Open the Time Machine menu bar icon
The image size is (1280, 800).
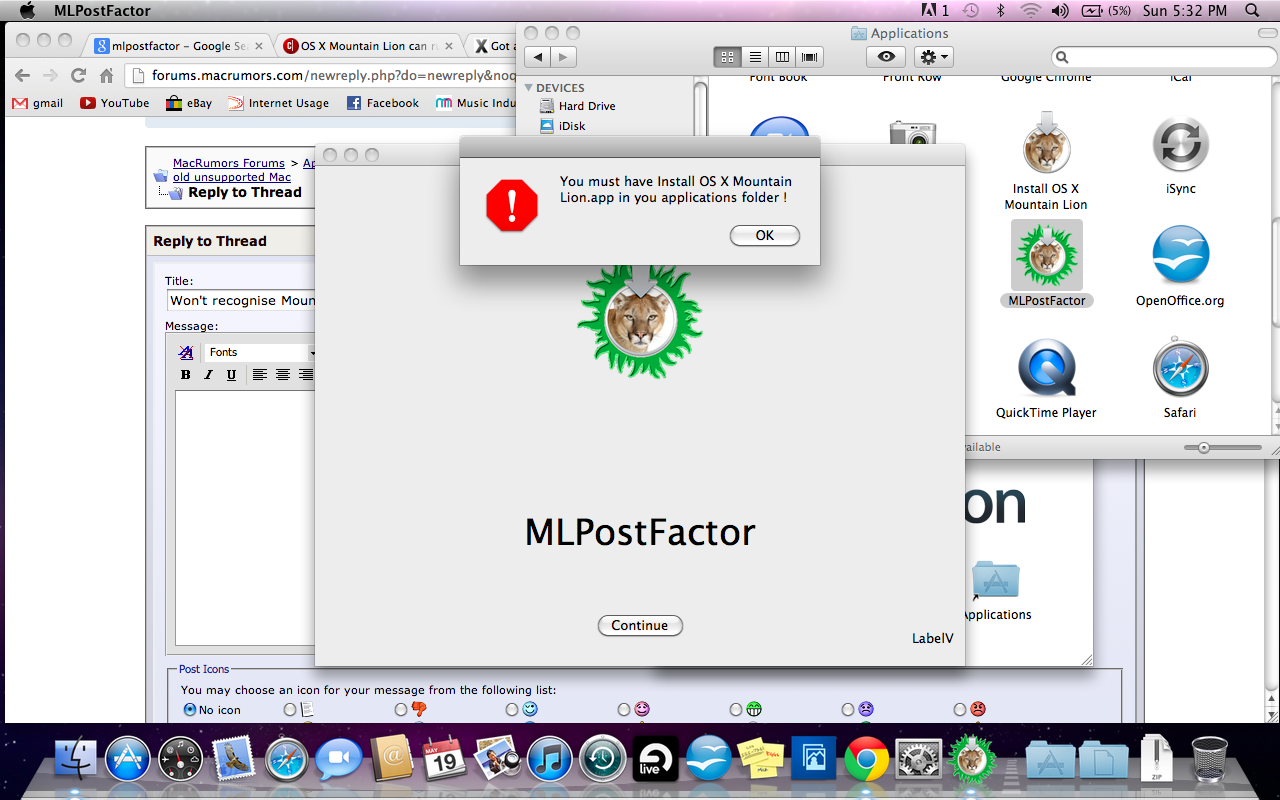[970, 11]
